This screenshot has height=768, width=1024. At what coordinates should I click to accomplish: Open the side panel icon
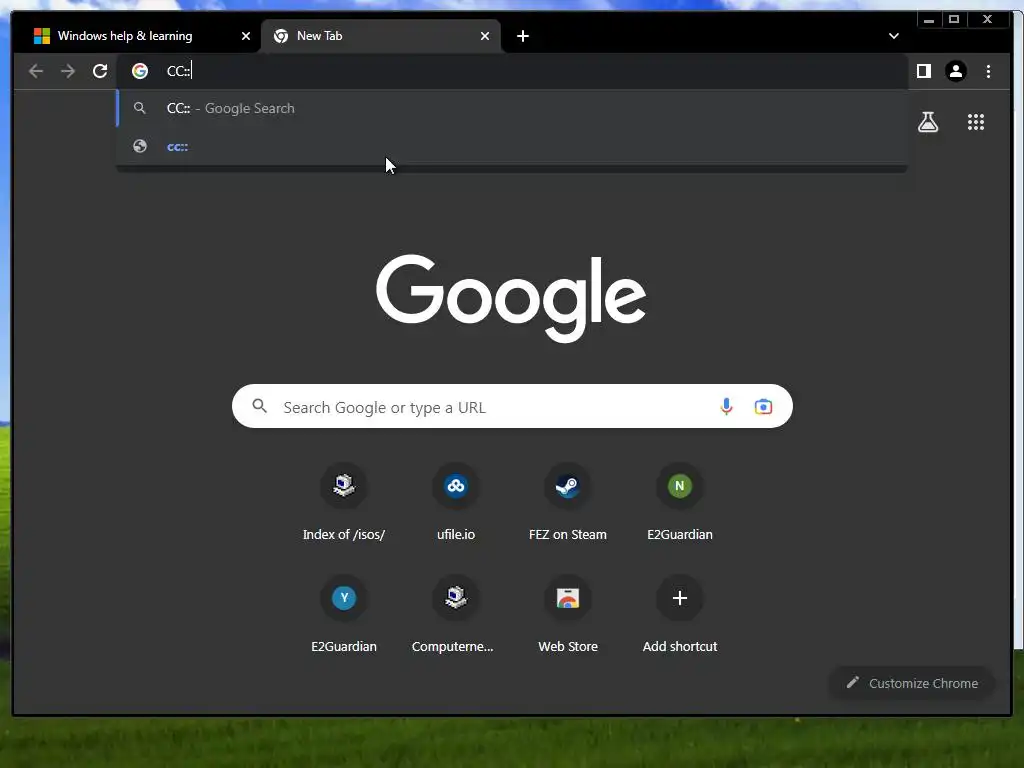pyautogui.click(x=923, y=71)
